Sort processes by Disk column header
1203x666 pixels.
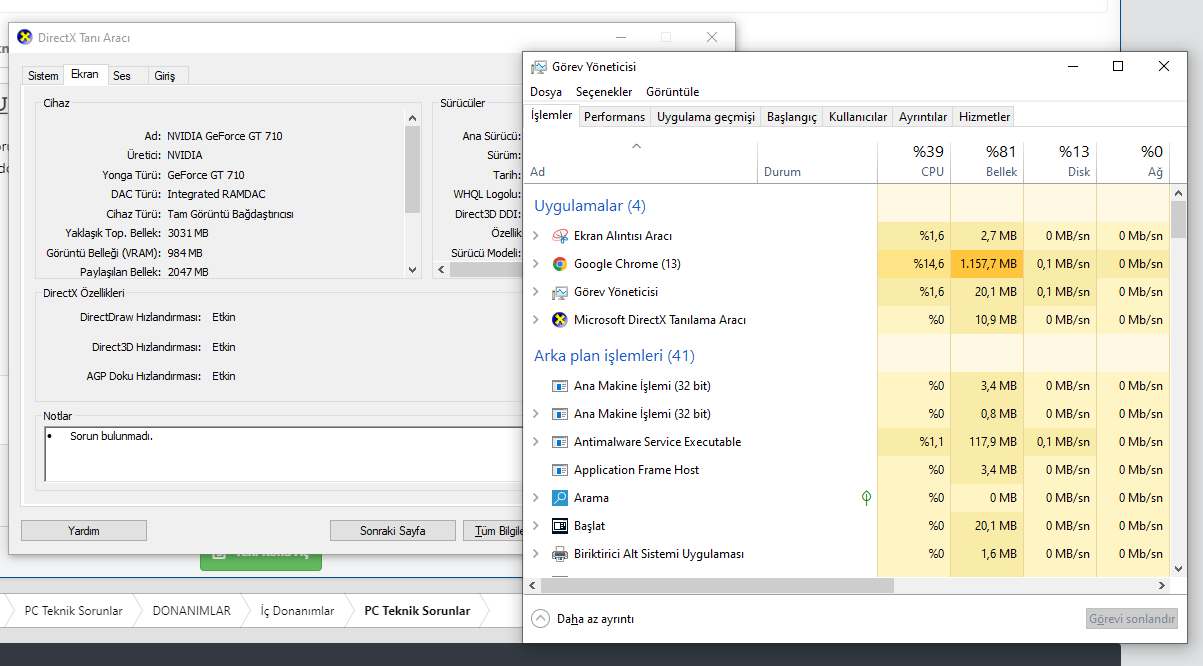click(1060, 162)
